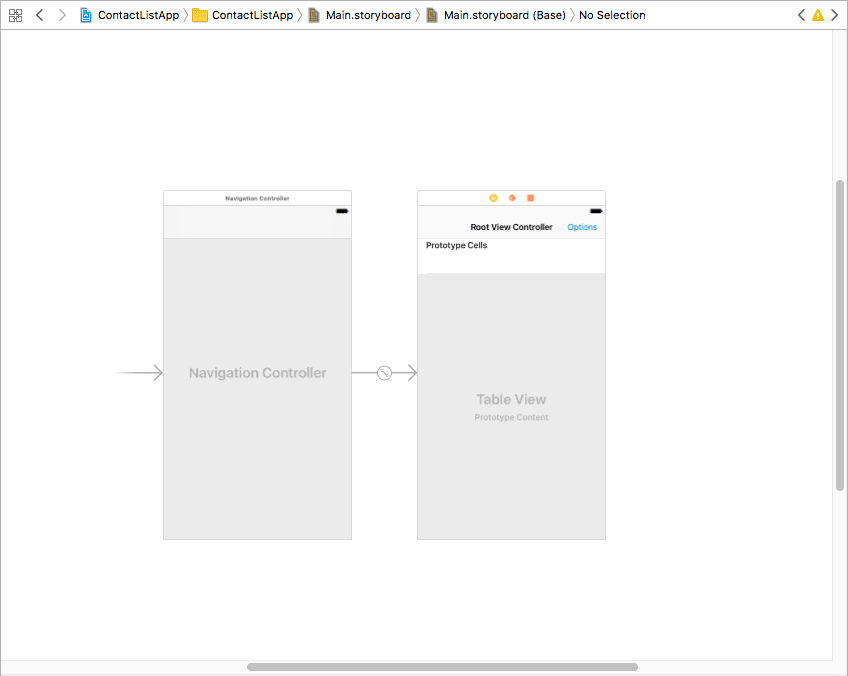Click the yellow View Controller icon above the scene
This screenshot has width=848, height=676.
493,198
